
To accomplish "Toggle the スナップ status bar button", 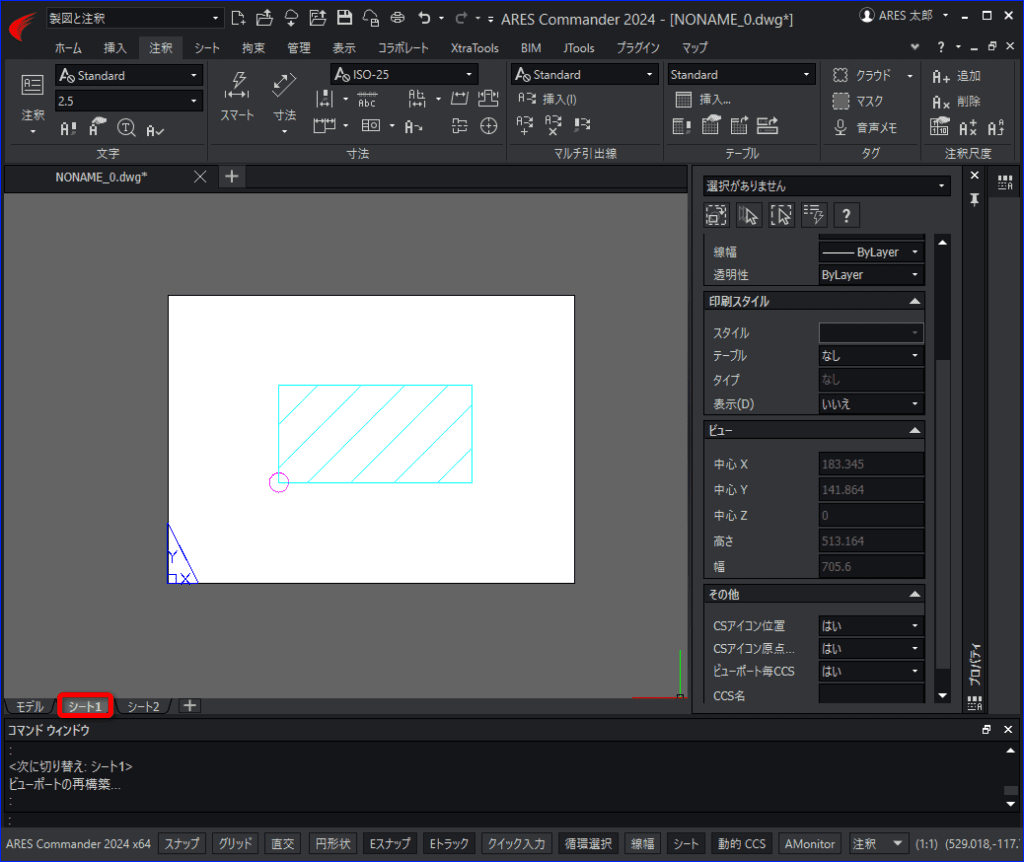I will (182, 844).
